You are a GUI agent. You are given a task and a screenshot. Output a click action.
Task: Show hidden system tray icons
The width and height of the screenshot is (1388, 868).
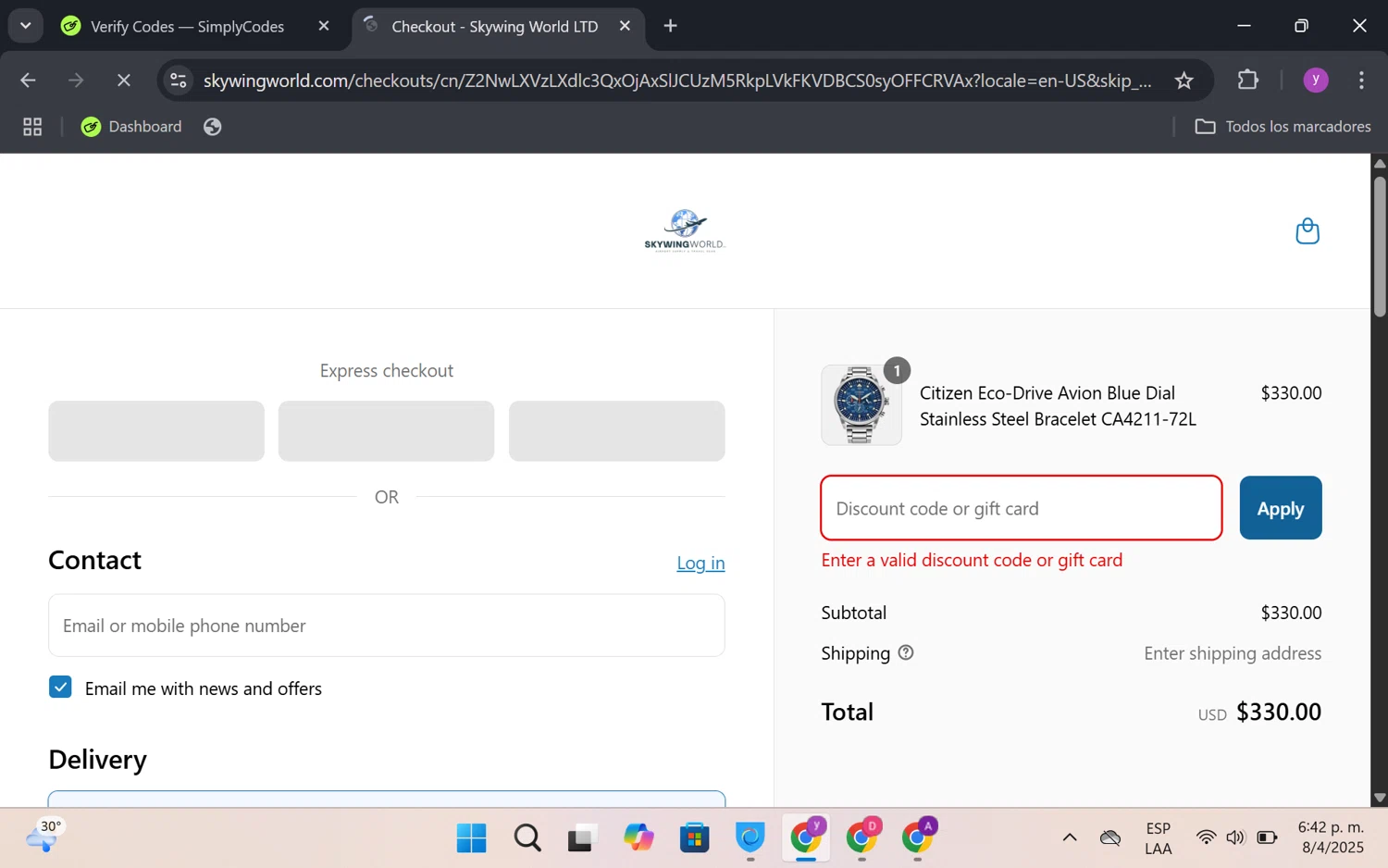click(x=1070, y=838)
